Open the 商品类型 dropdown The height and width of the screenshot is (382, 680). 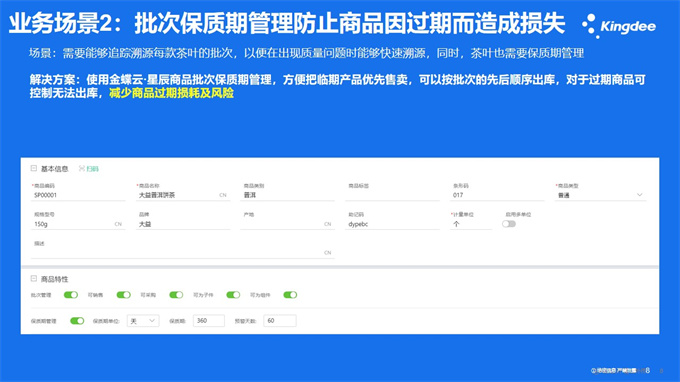click(x=601, y=195)
